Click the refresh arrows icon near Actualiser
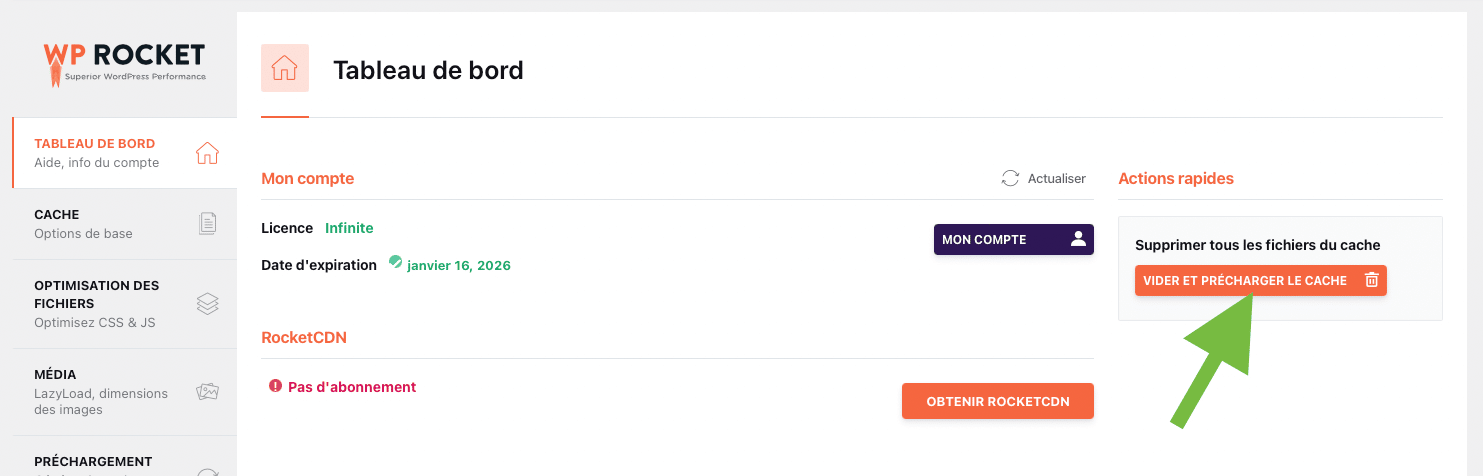1483x476 pixels. 1010,178
